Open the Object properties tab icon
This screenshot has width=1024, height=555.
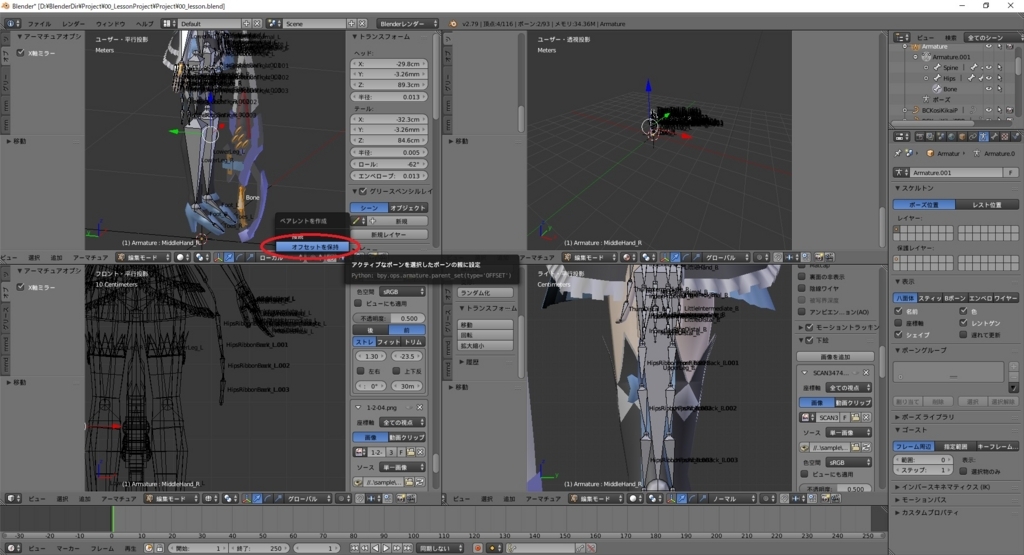click(x=962, y=136)
